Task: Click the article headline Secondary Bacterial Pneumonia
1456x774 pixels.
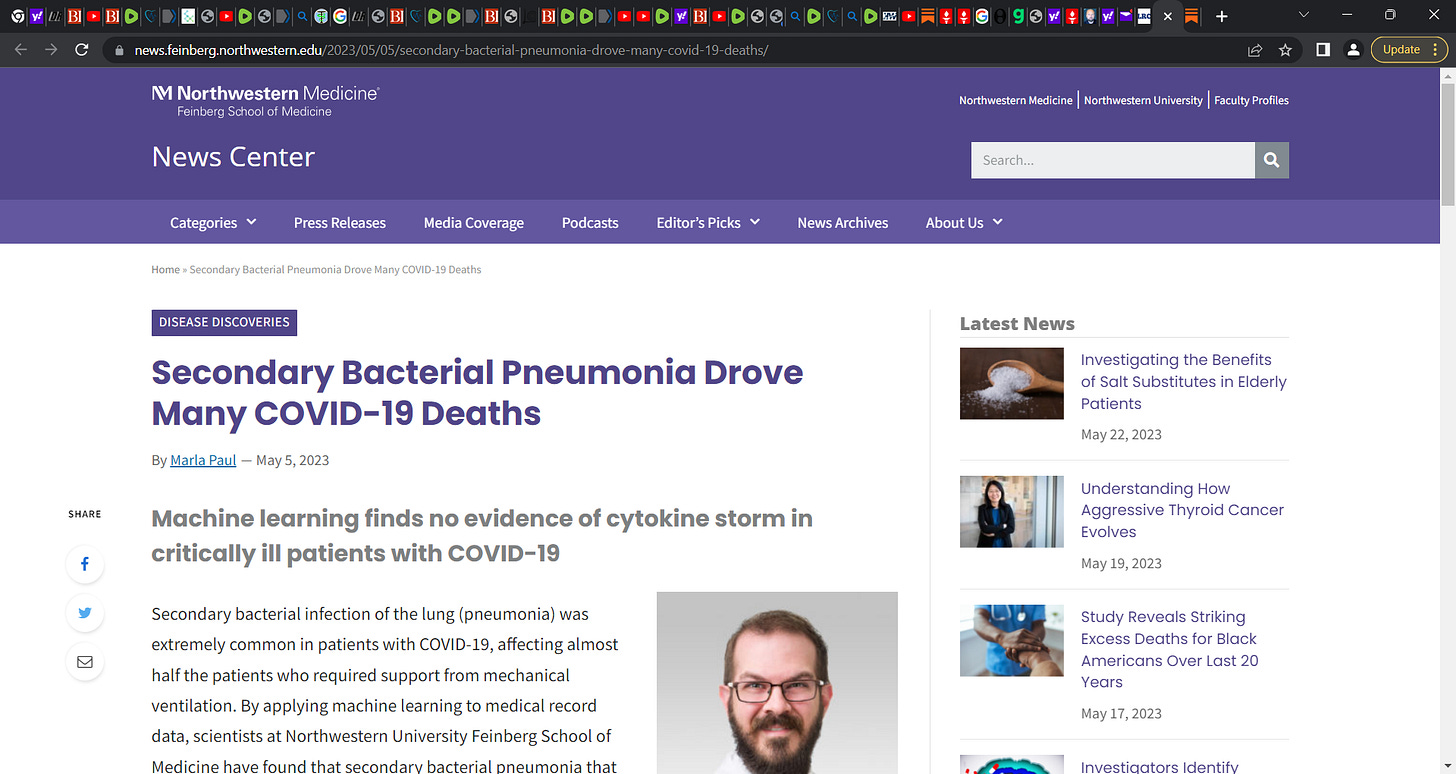Action: [477, 392]
